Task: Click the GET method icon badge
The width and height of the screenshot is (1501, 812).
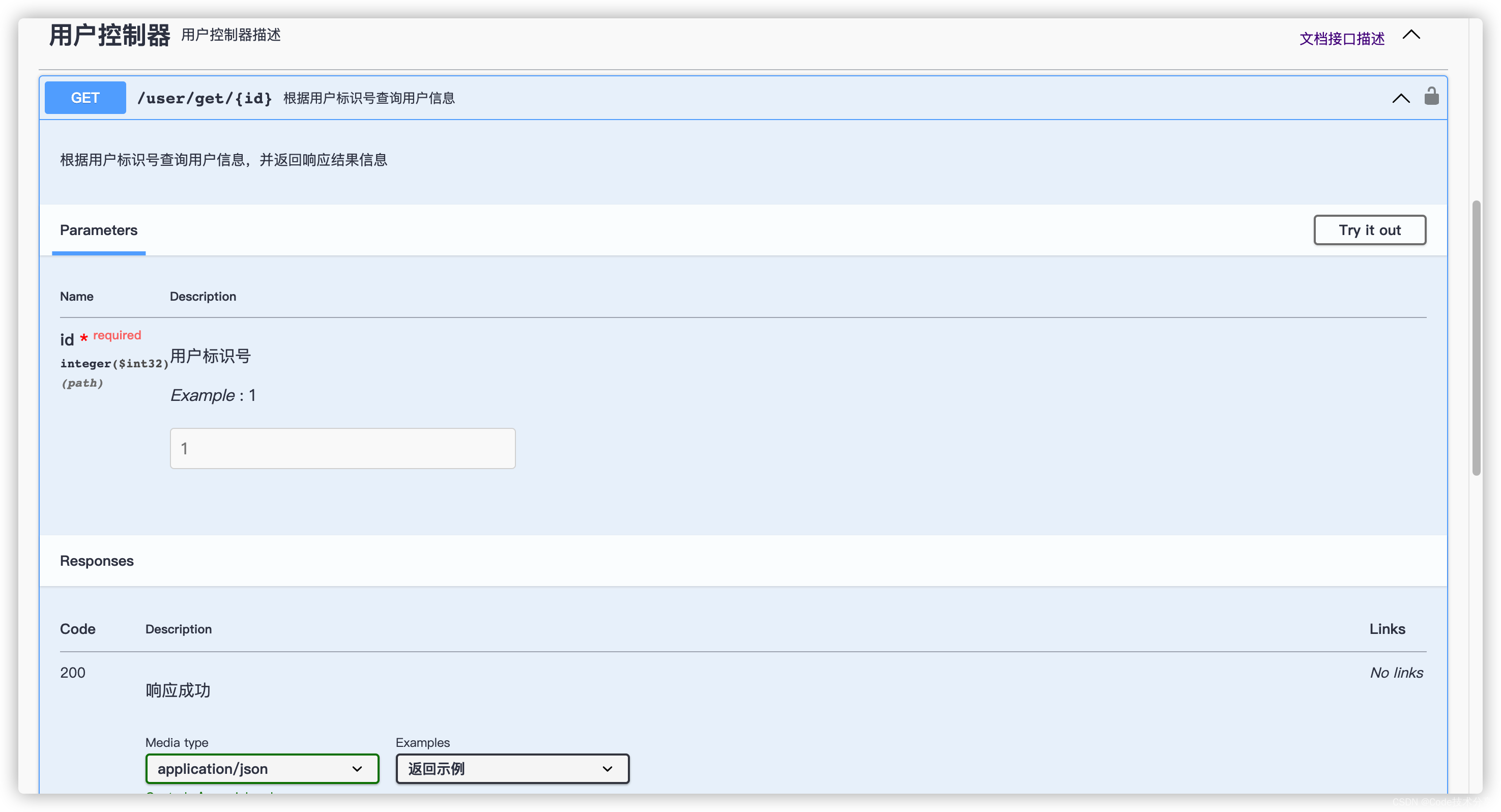Action: [x=85, y=97]
